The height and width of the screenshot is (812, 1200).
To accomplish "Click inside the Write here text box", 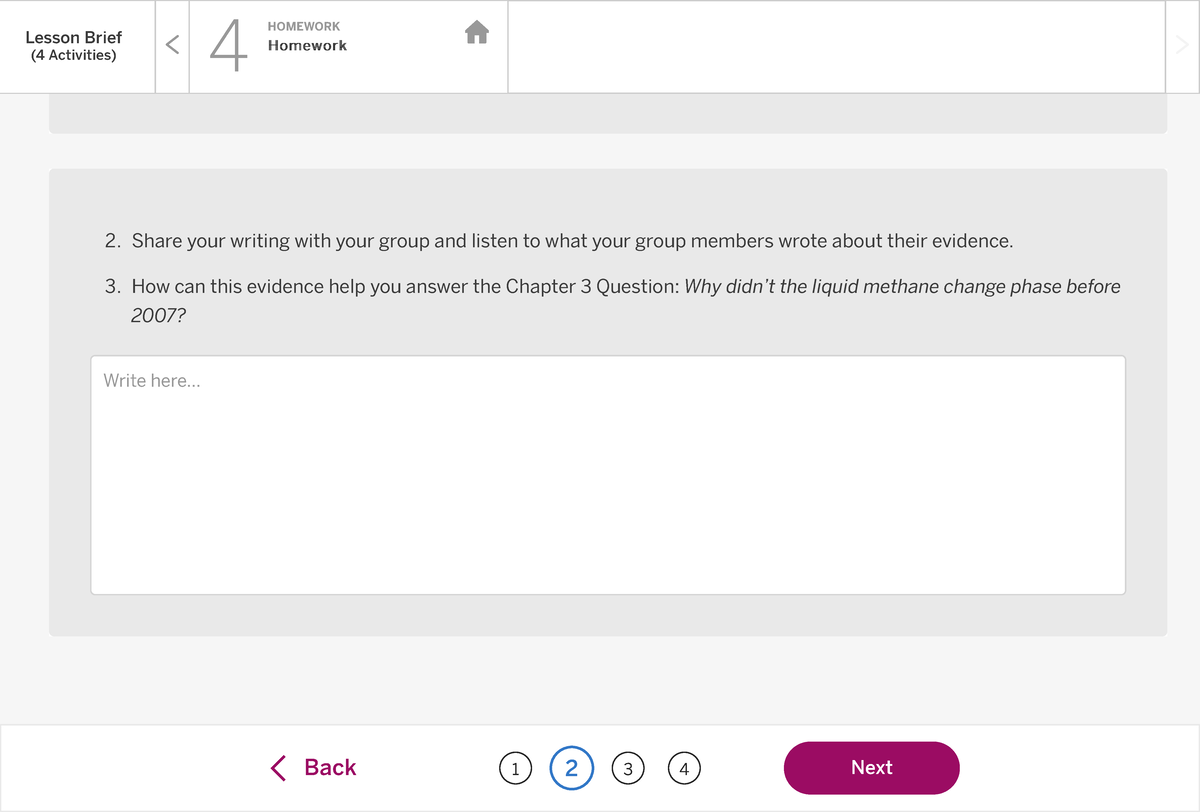I will pyautogui.click(x=607, y=473).
